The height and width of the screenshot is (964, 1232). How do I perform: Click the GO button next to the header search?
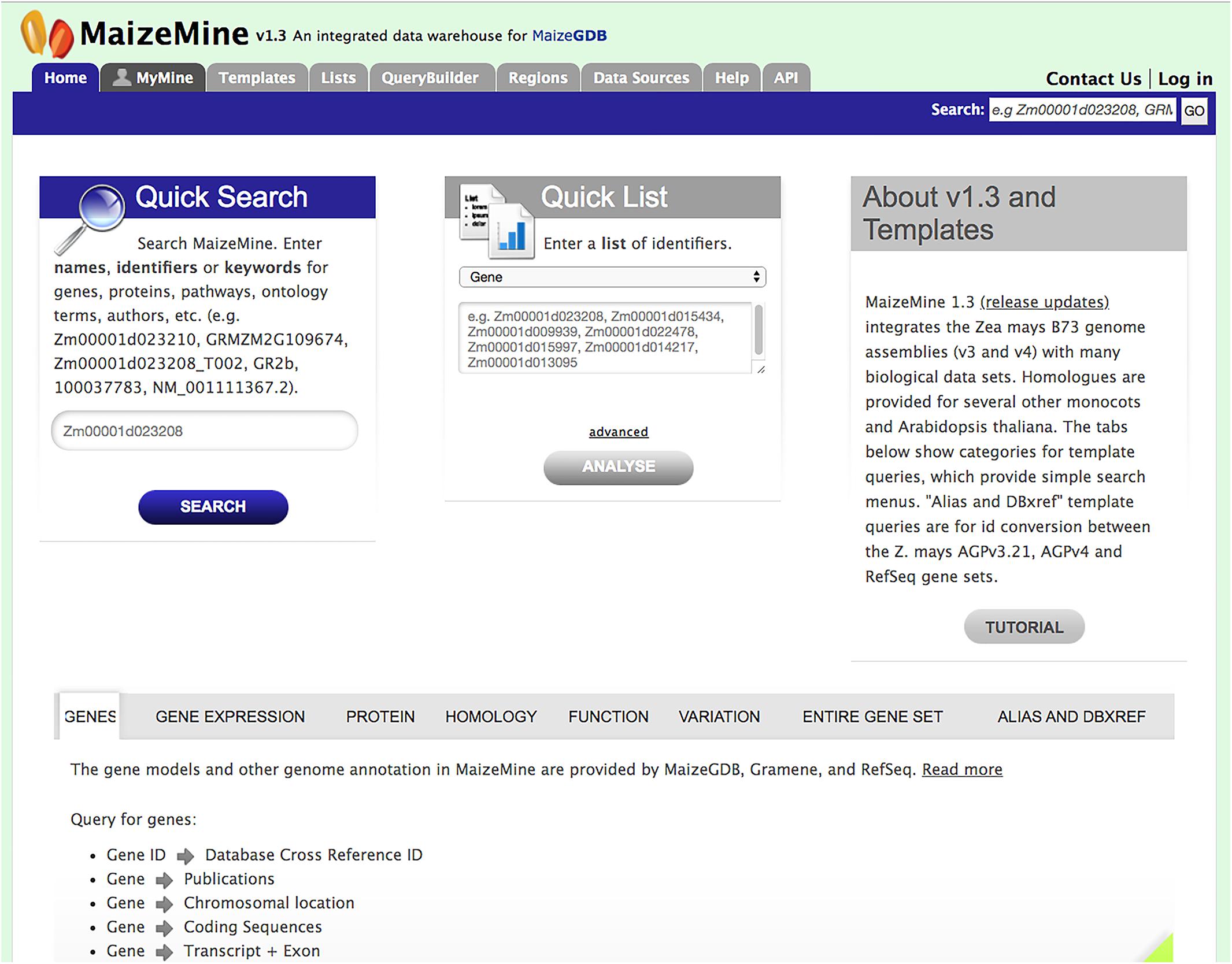point(1194,110)
